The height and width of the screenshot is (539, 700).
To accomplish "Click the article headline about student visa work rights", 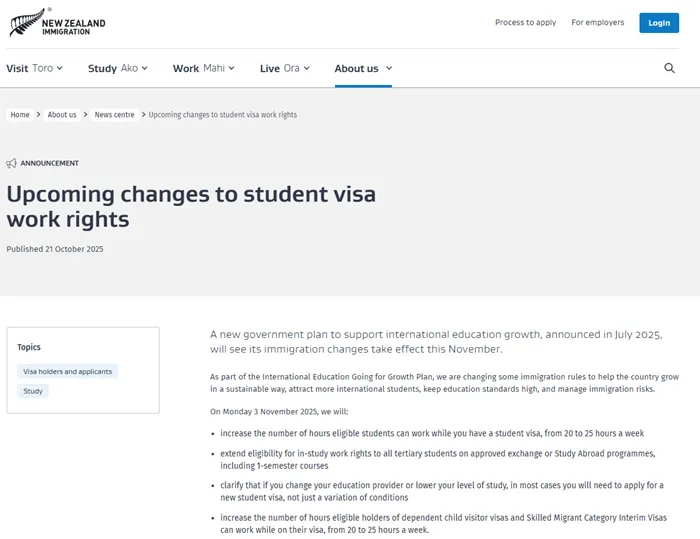I will 190,205.
